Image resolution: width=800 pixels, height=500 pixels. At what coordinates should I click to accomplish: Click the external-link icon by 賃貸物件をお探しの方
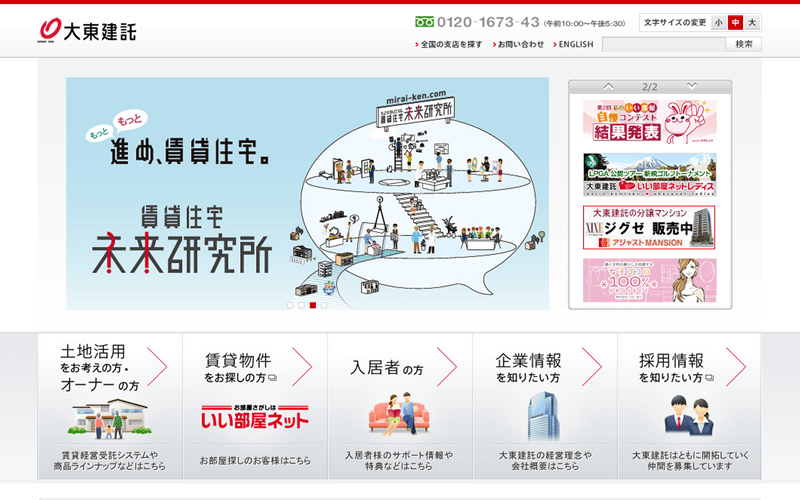point(272,378)
